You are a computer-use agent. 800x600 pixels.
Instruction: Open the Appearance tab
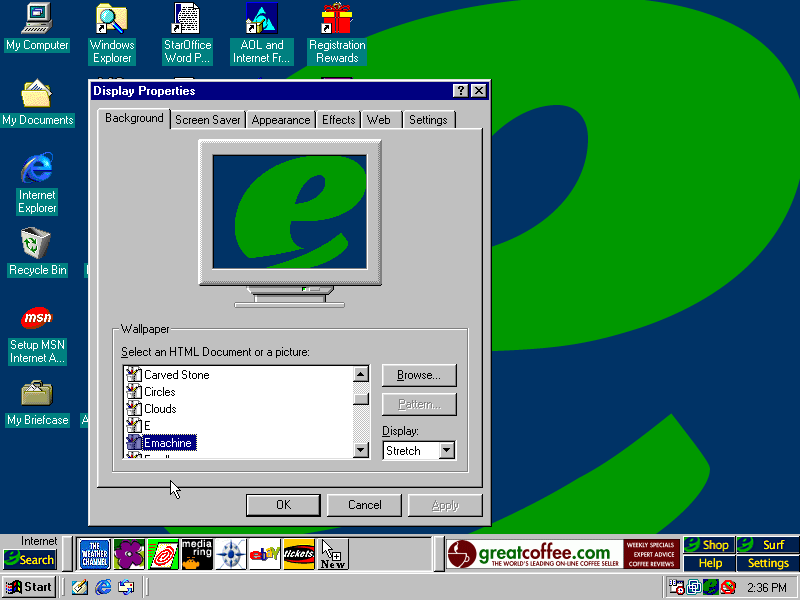point(281,120)
